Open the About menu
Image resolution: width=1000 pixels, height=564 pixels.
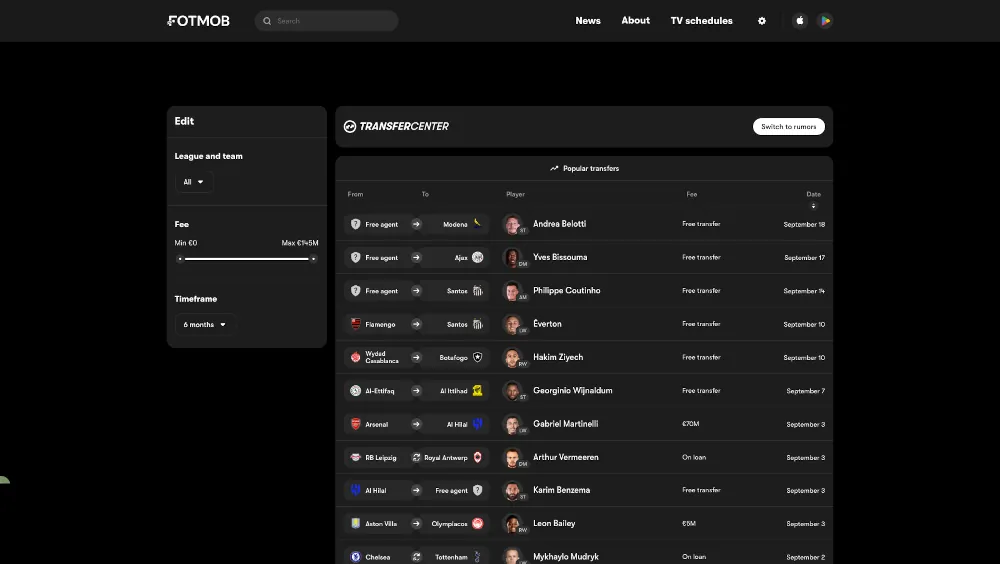636,20
